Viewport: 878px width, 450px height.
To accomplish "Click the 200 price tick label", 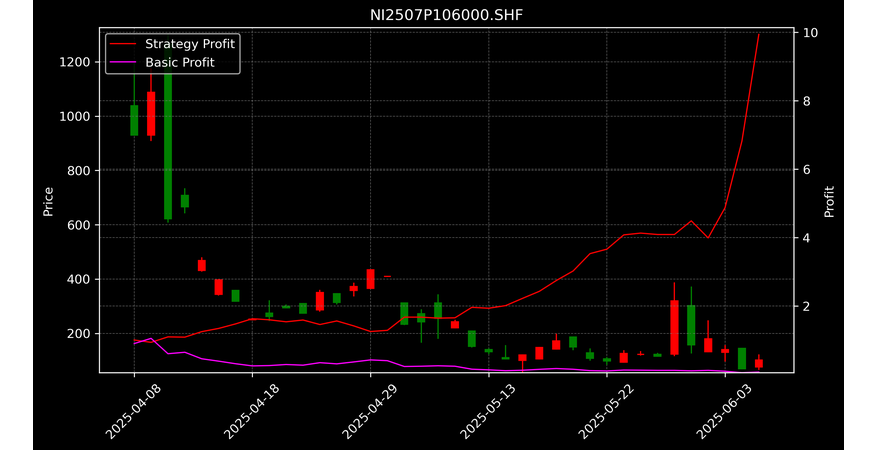I will (78, 334).
